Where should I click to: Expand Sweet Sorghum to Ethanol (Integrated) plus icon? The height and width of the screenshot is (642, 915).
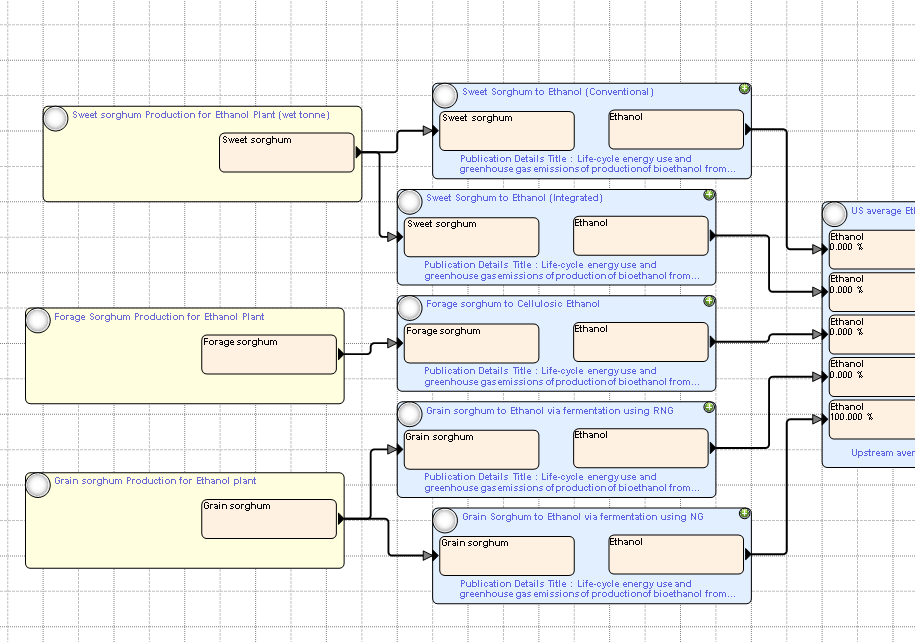[708, 195]
